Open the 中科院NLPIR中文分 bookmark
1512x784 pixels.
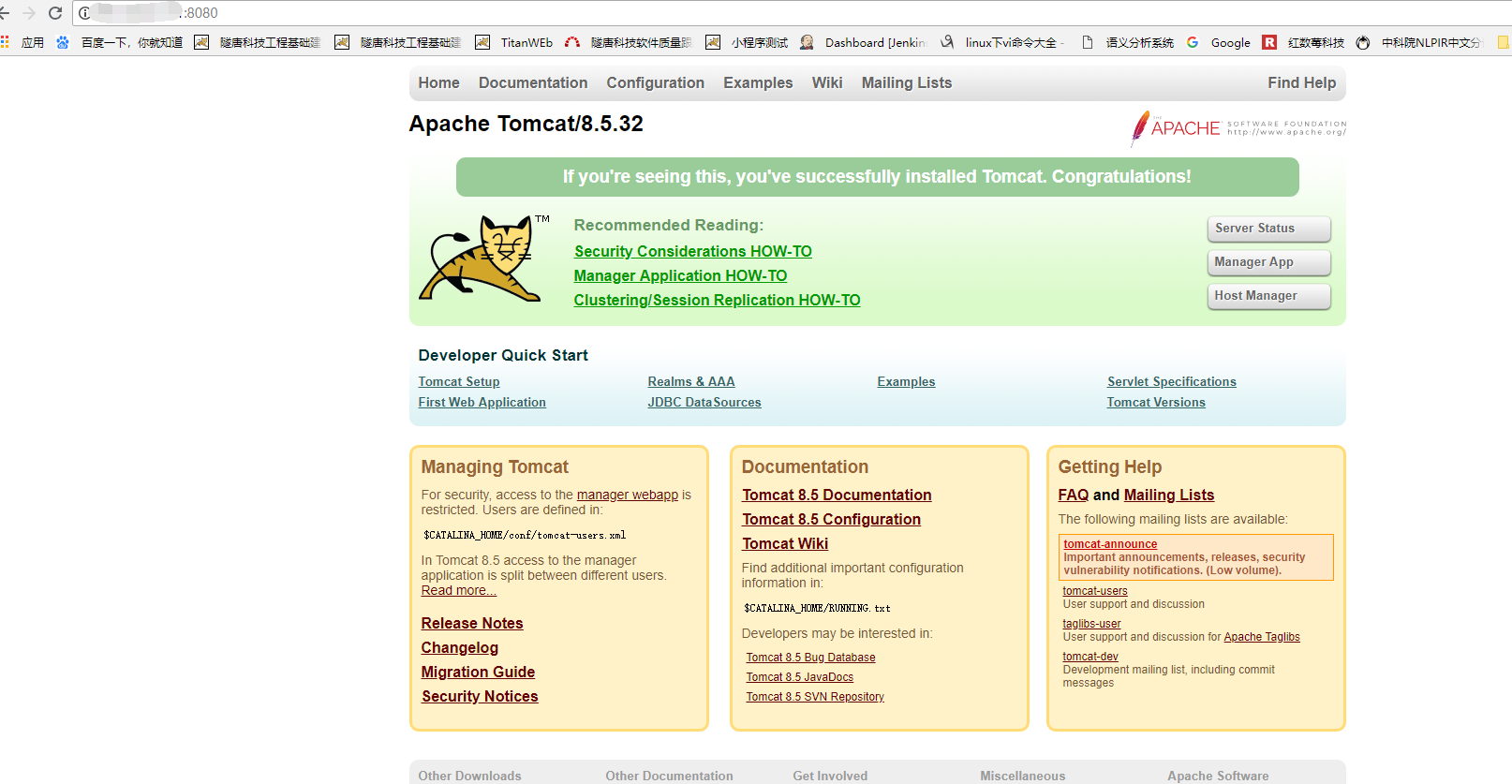tap(1420, 42)
